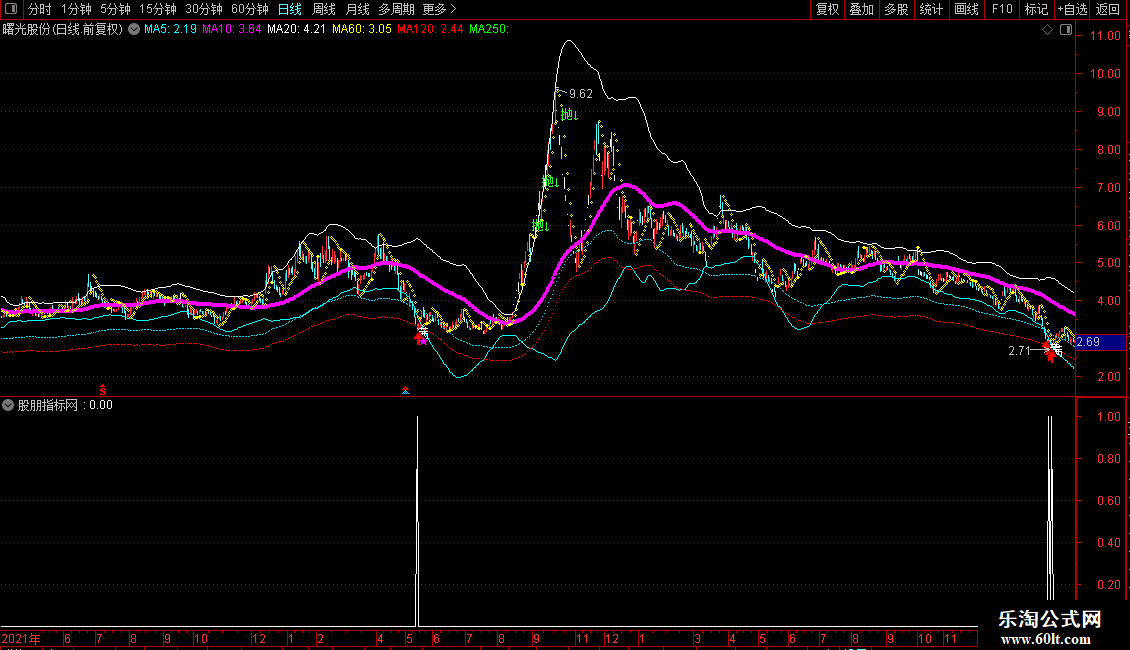The height and width of the screenshot is (650, 1130).
Task: Click the red-blue double arrow event marker
Action: pyautogui.click(x=405, y=390)
